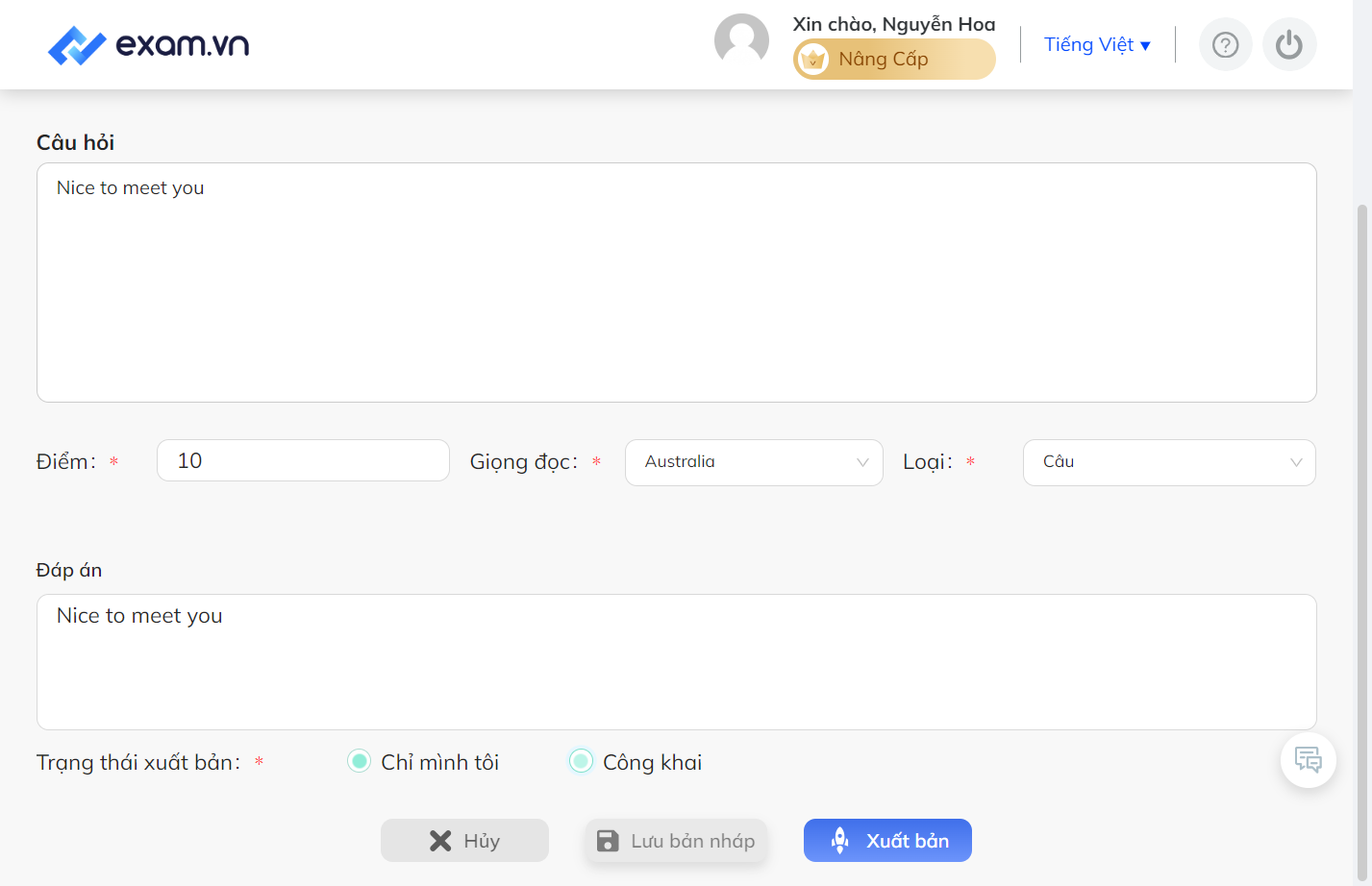Viewport: 1372px width, 886px height.
Task: Click the Xin chào, Nguyễn Hoa greeting
Action: pyautogui.click(x=894, y=24)
